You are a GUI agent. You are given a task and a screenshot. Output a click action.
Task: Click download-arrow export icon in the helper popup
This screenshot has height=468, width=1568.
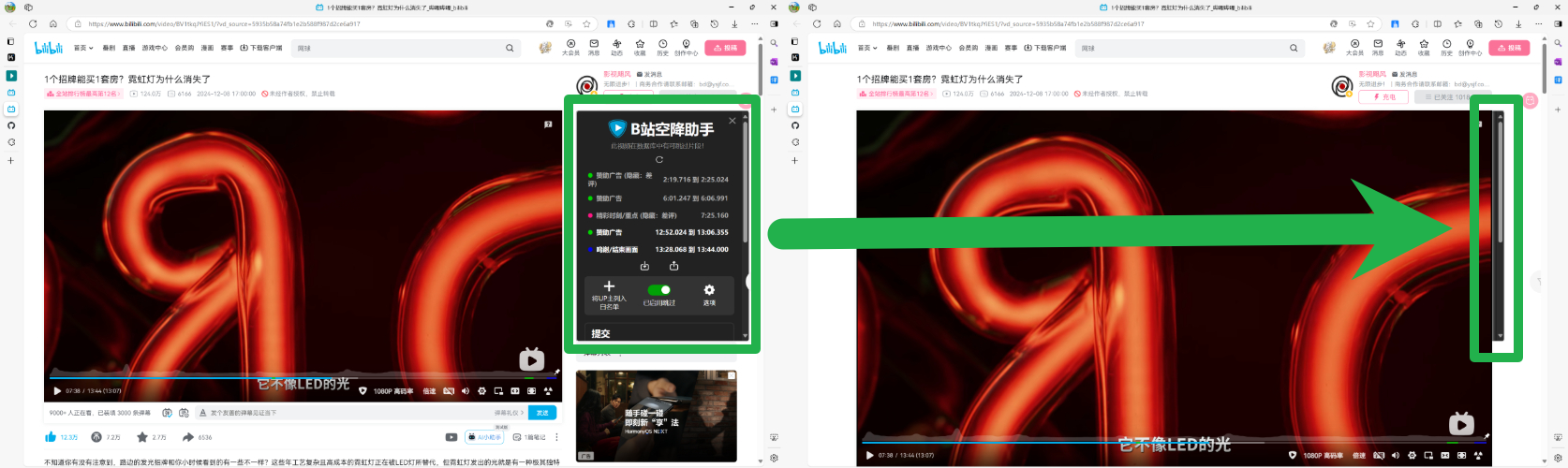click(x=644, y=266)
